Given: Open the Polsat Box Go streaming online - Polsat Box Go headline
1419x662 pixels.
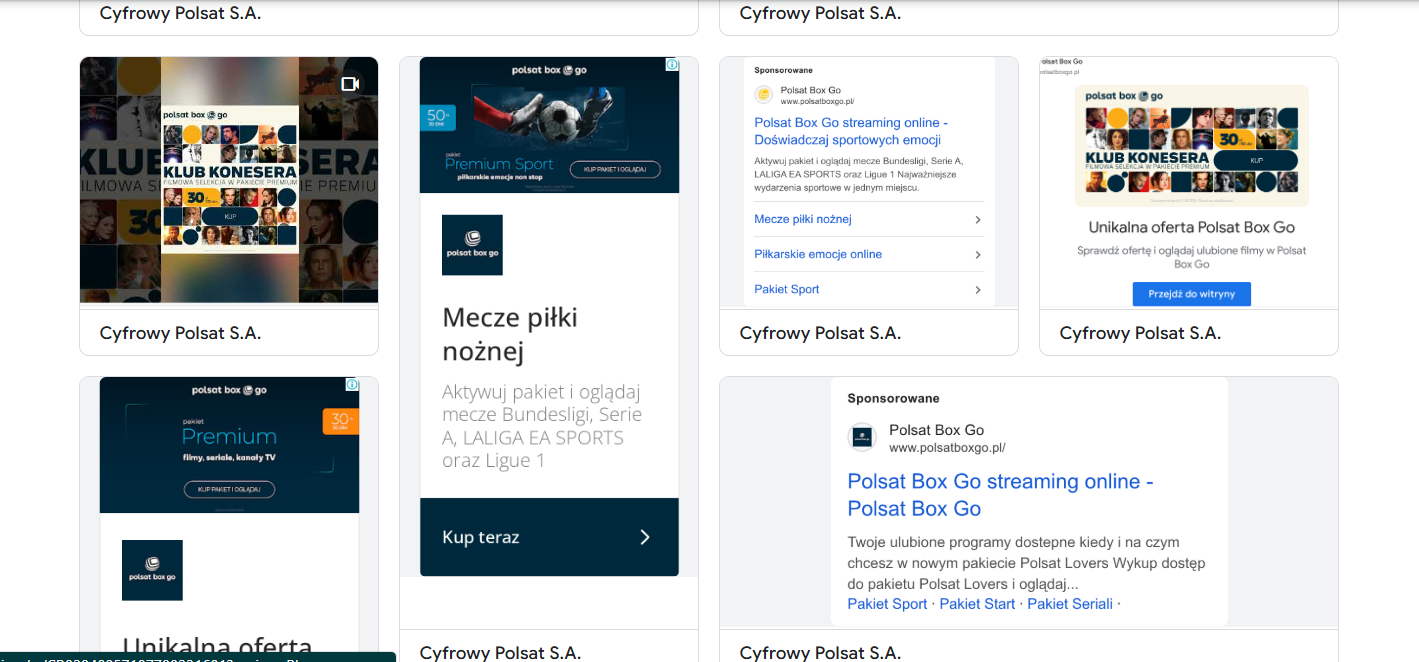Looking at the screenshot, I should pos(1000,494).
